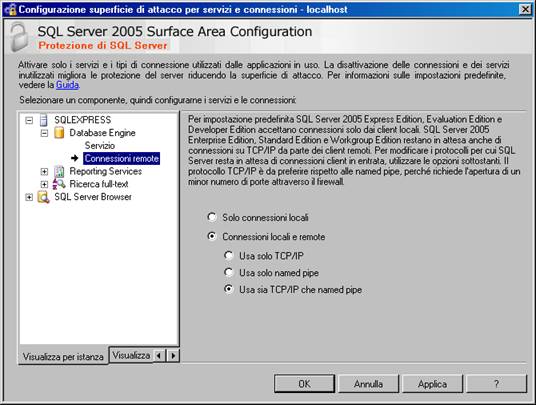Click the SQLEXPRESS server instance icon
This screenshot has height=405, width=536.
pyautogui.click(x=44, y=120)
